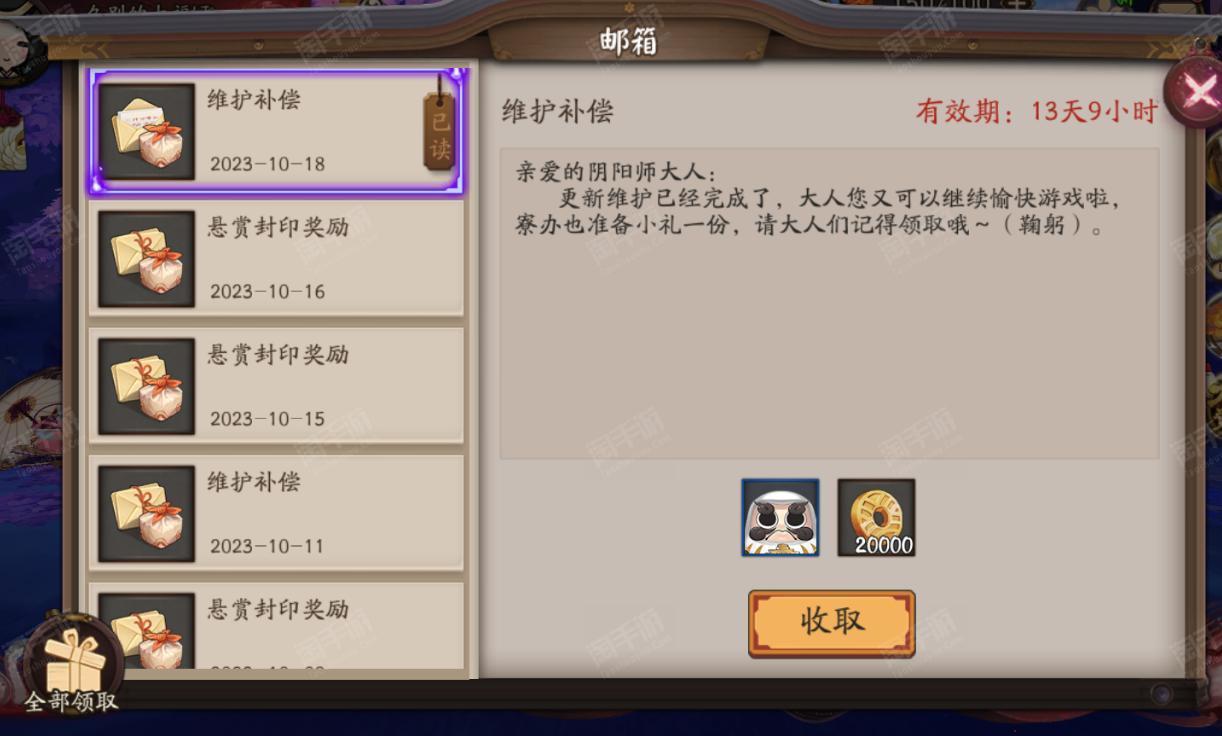Click the 20000 gold coin reward icon
Viewport: 1222px width, 736px height.
[x=876, y=517]
